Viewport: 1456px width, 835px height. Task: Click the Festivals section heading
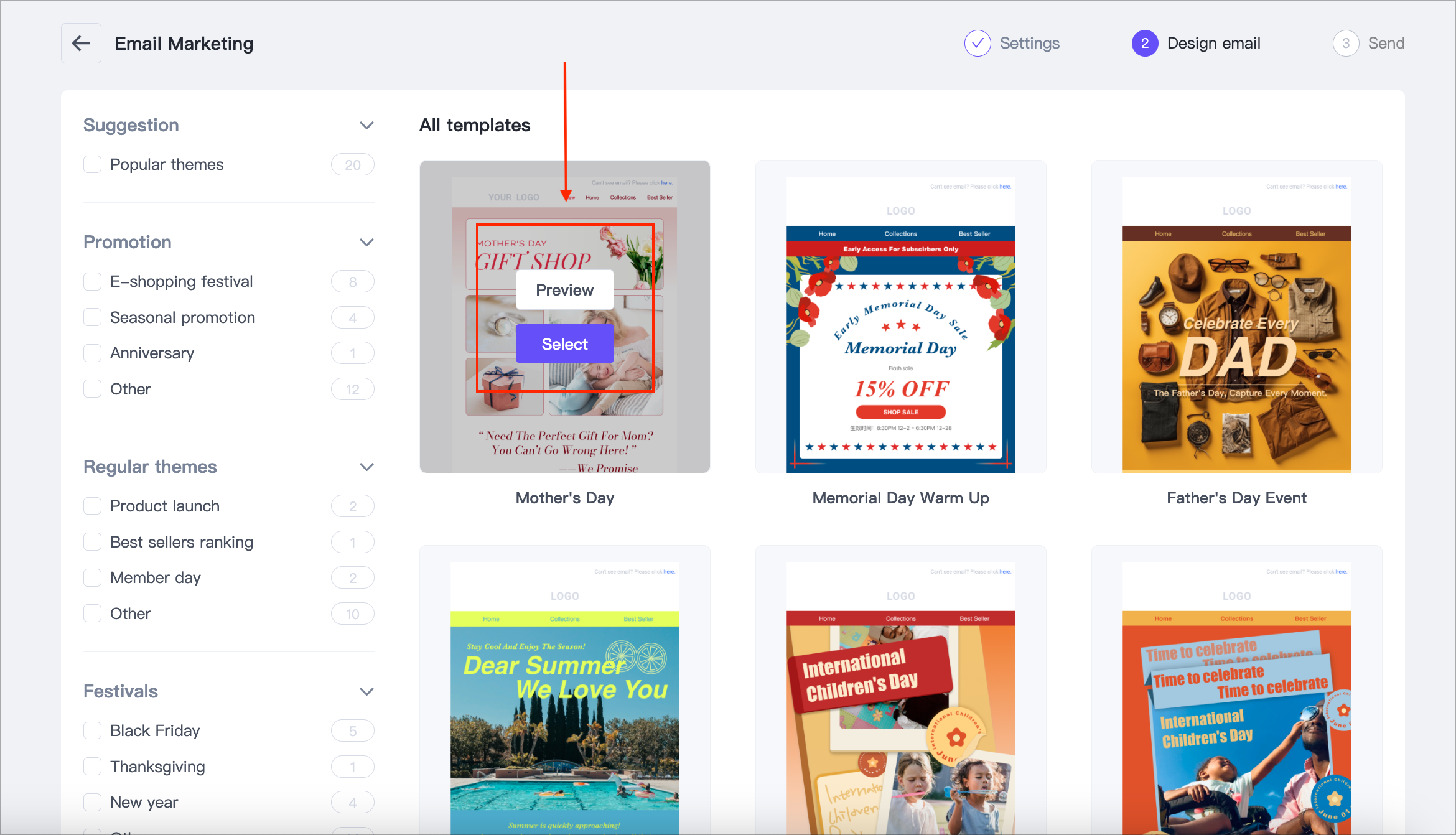pos(121,691)
